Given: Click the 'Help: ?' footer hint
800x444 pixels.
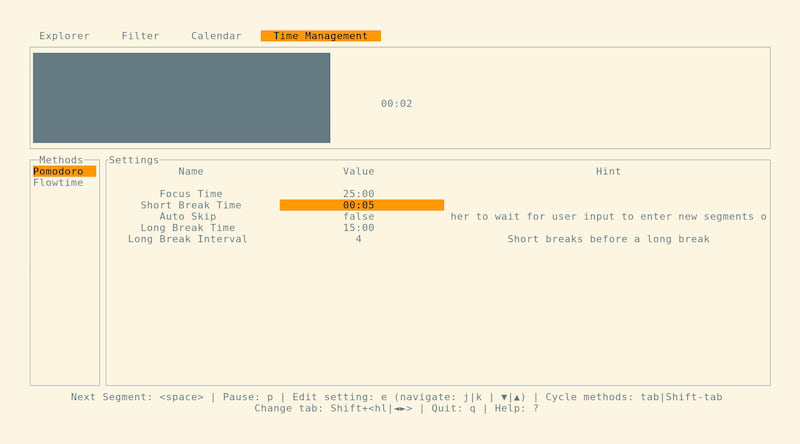Looking at the screenshot, I should pyautogui.click(x=517, y=408).
